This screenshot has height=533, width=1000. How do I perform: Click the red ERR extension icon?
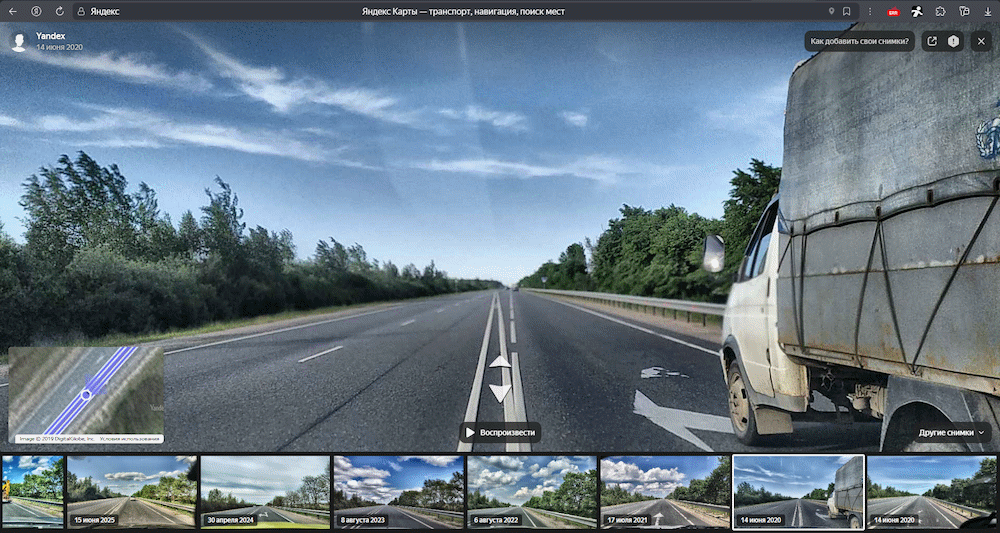point(893,11)
